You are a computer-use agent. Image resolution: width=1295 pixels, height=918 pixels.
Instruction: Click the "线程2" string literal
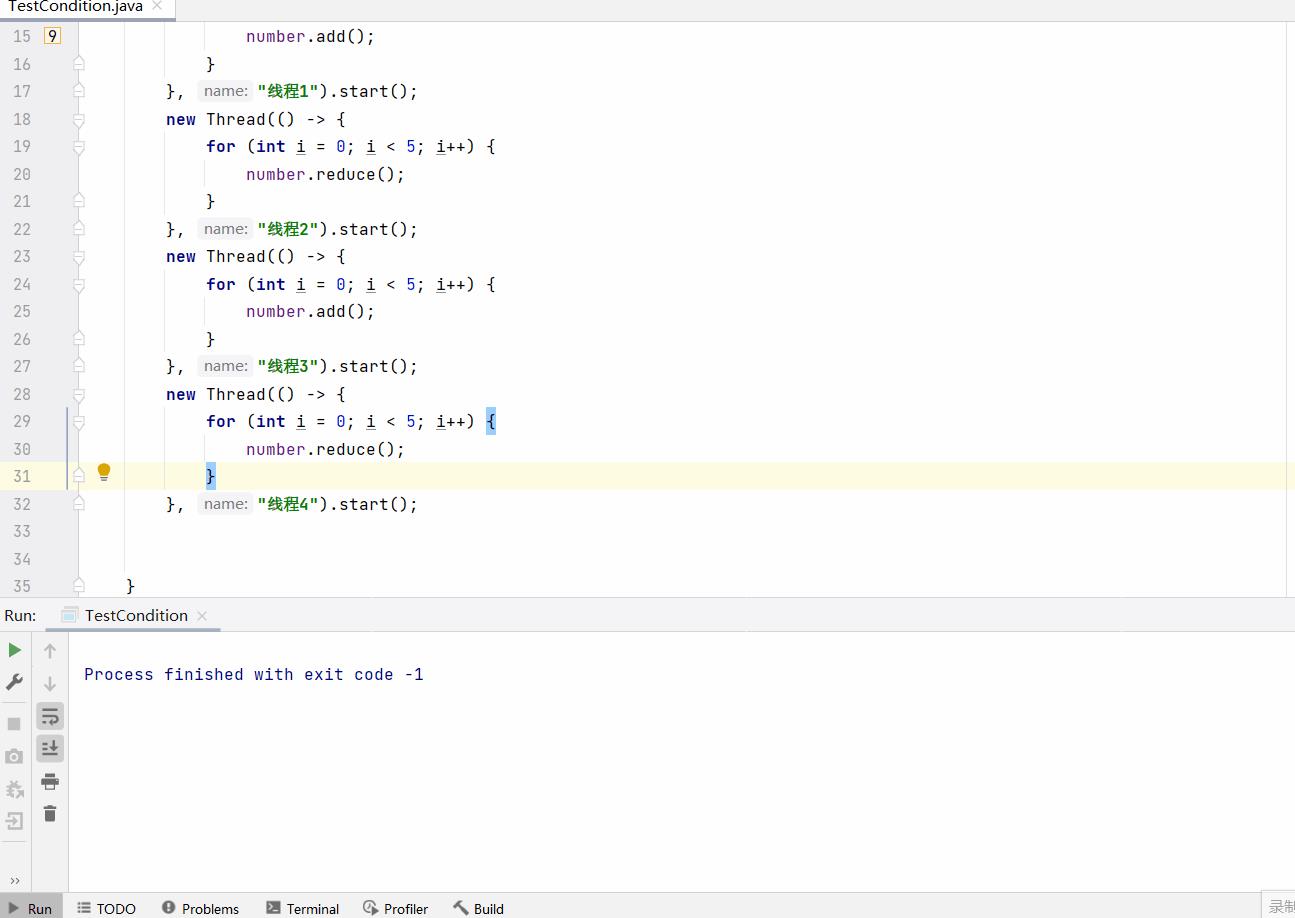287,229
